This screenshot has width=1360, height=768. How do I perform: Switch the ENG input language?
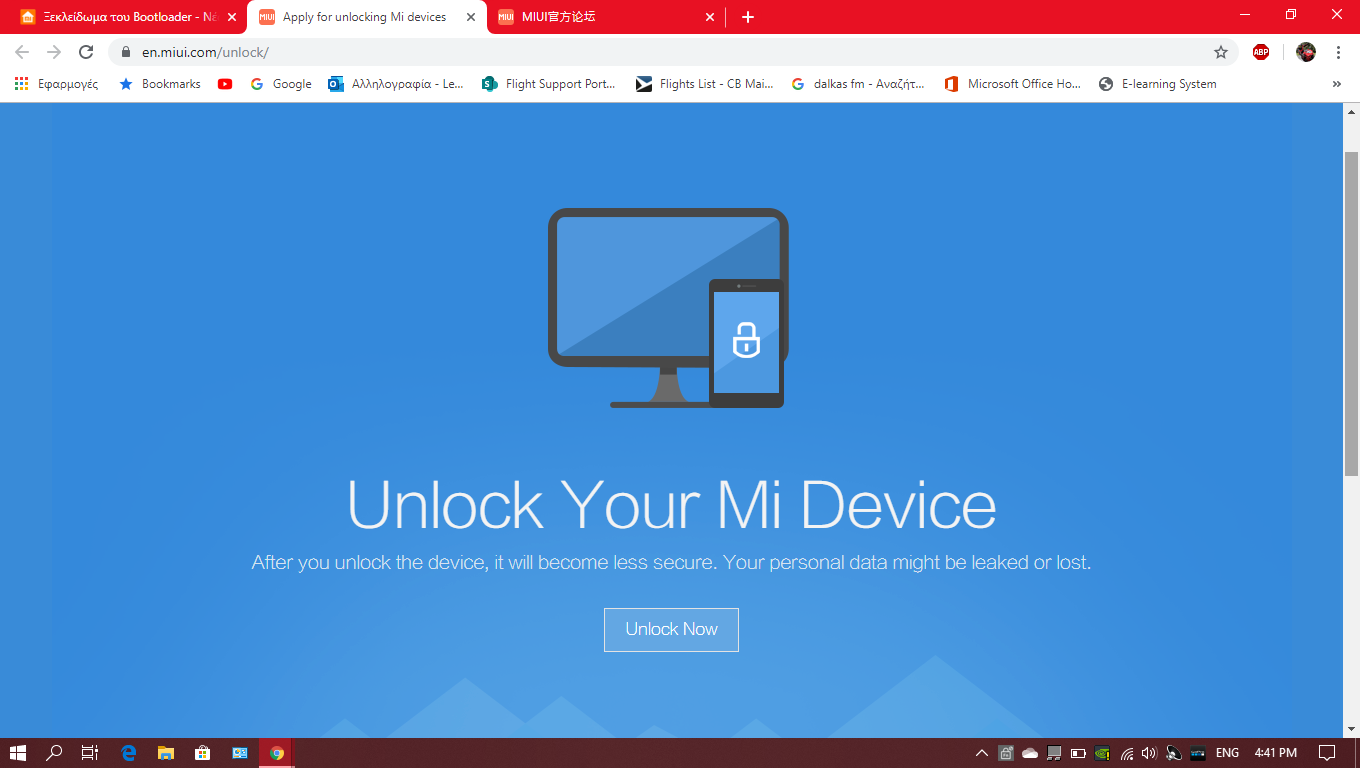click(x=1227, y=753)
